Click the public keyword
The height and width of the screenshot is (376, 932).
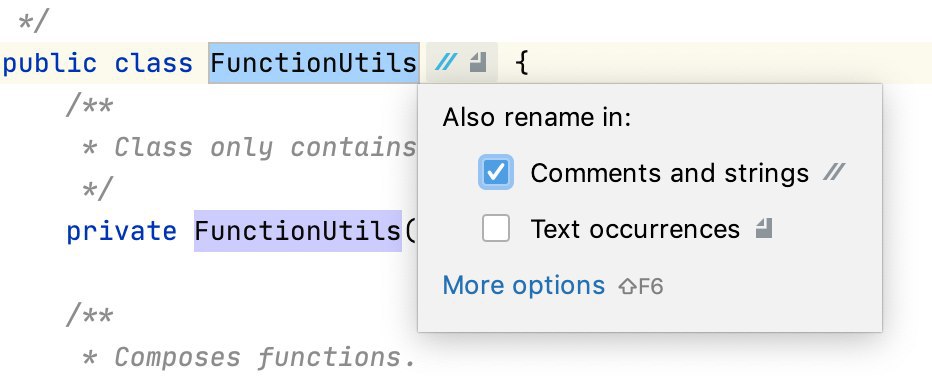point(50,63)
